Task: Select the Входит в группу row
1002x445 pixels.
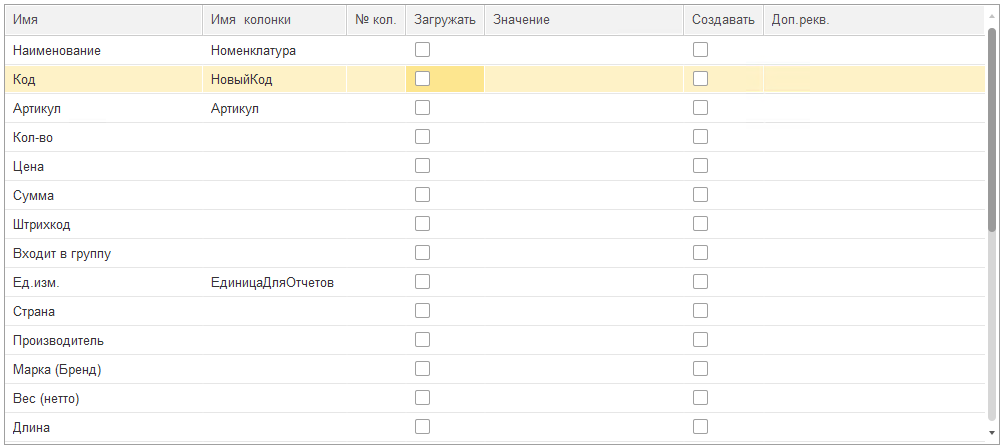Action: click(495, 253)
